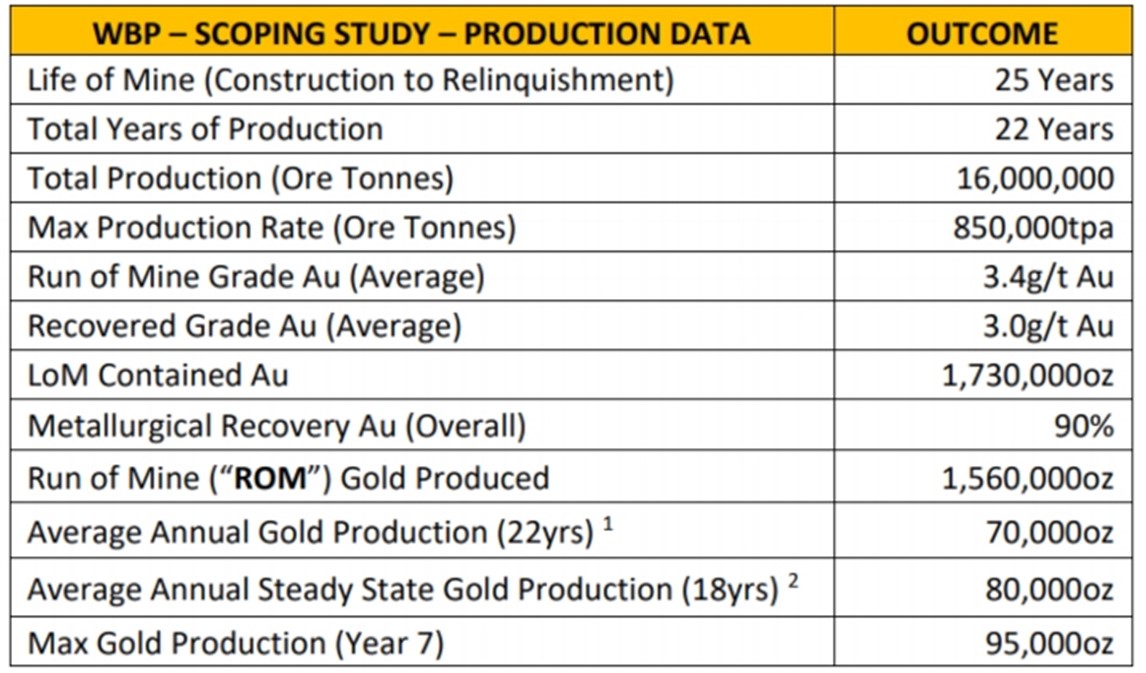This screenshot has width=1146, height=673.
Task: Click the WBP Scoping Study Production Data header
Action: coord(422,34)
